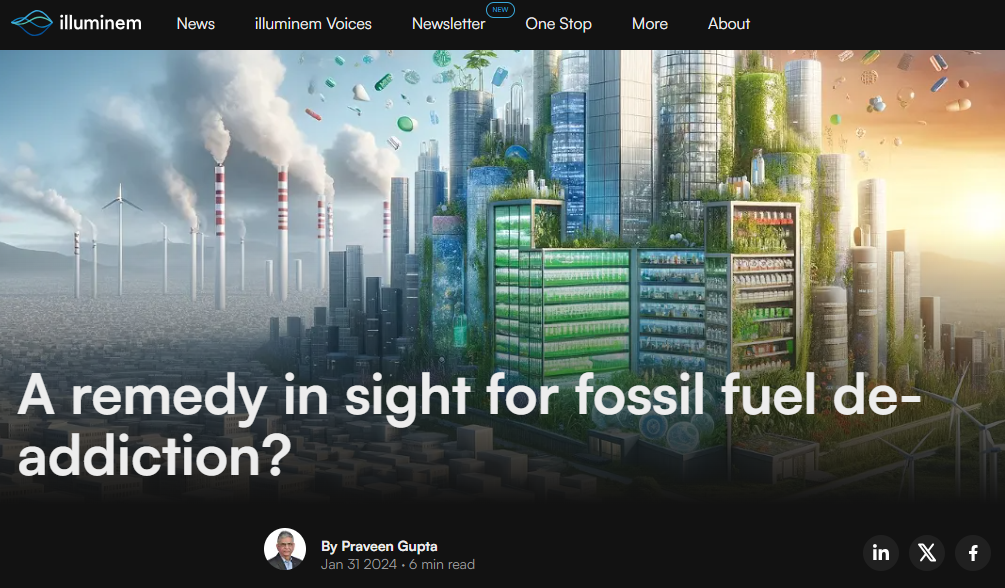Open Praveen Gupta's avatar photo
The width and height of the screenshot is (1005, 588).
tap(285, 549)
